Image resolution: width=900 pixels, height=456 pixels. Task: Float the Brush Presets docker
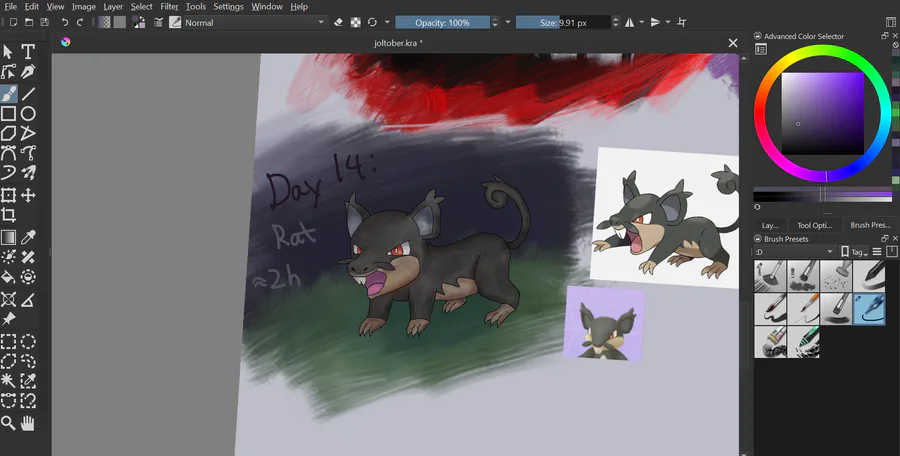point(885,238)
